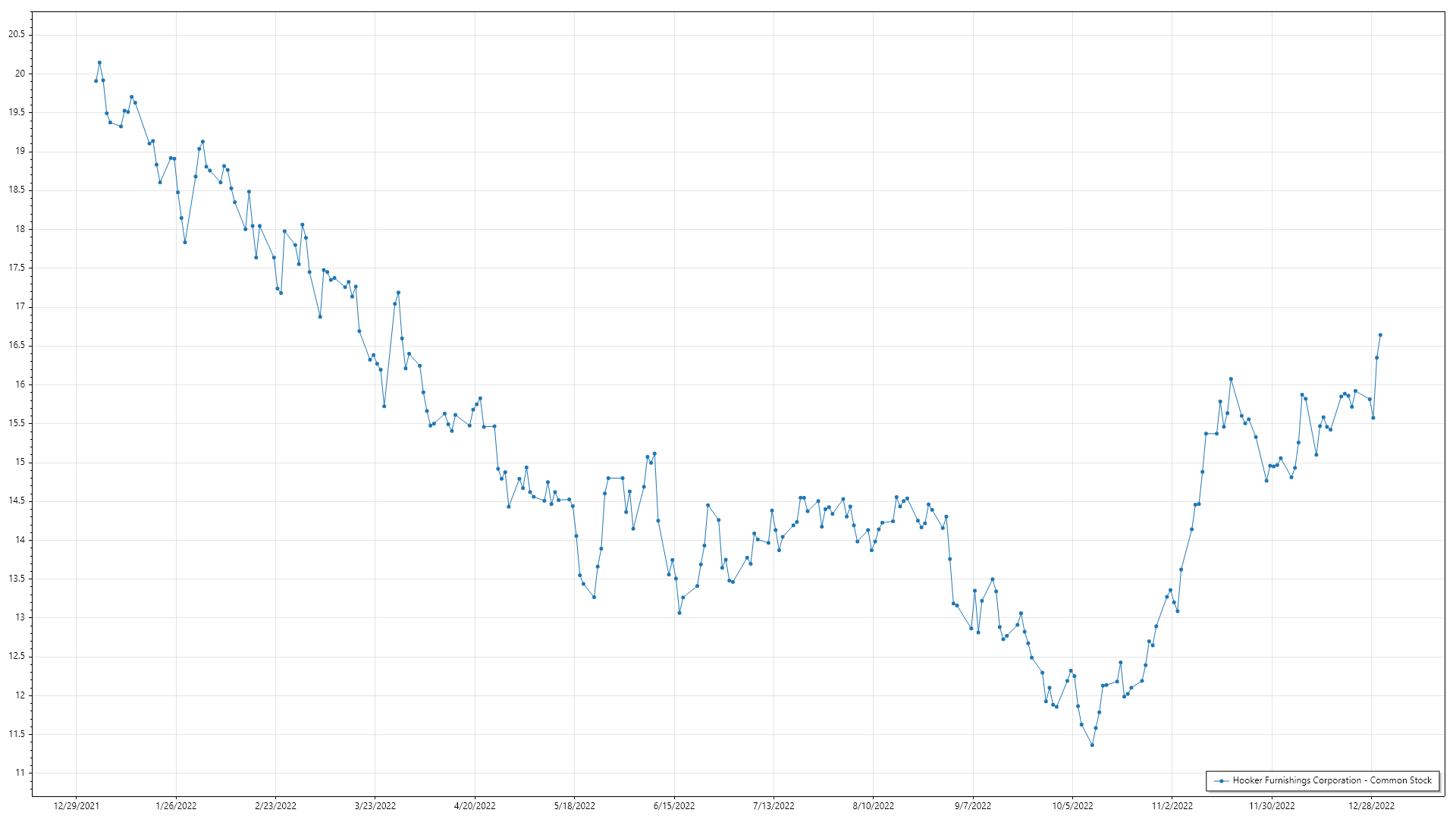
Task: Select the 6/15/2022 x-axis date label
Action: click(x=674, y=805)
